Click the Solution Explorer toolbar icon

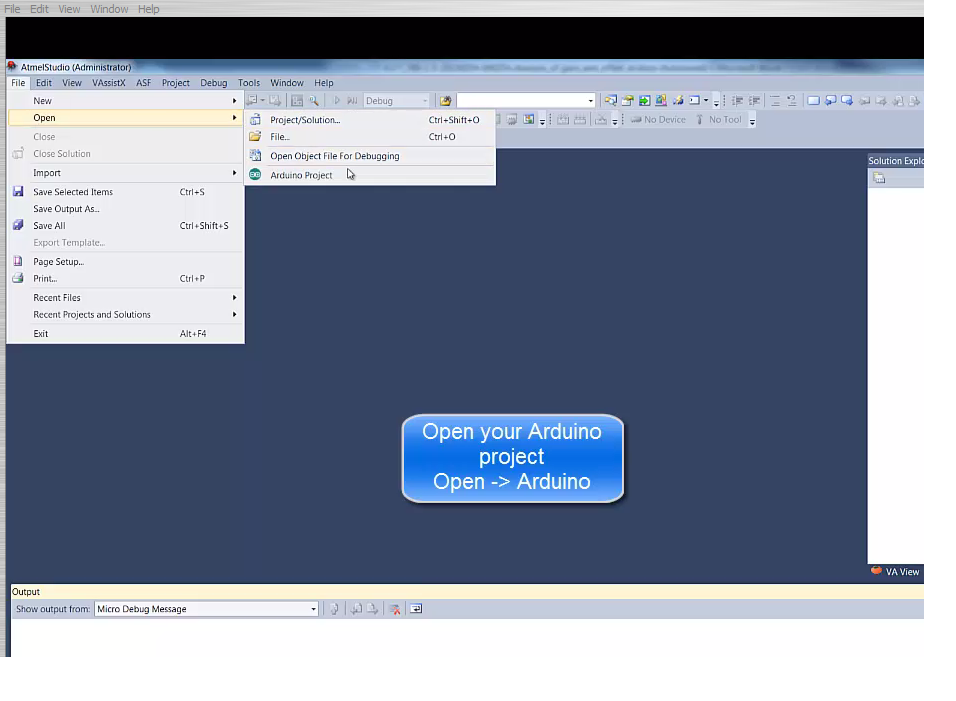(610, 101)
